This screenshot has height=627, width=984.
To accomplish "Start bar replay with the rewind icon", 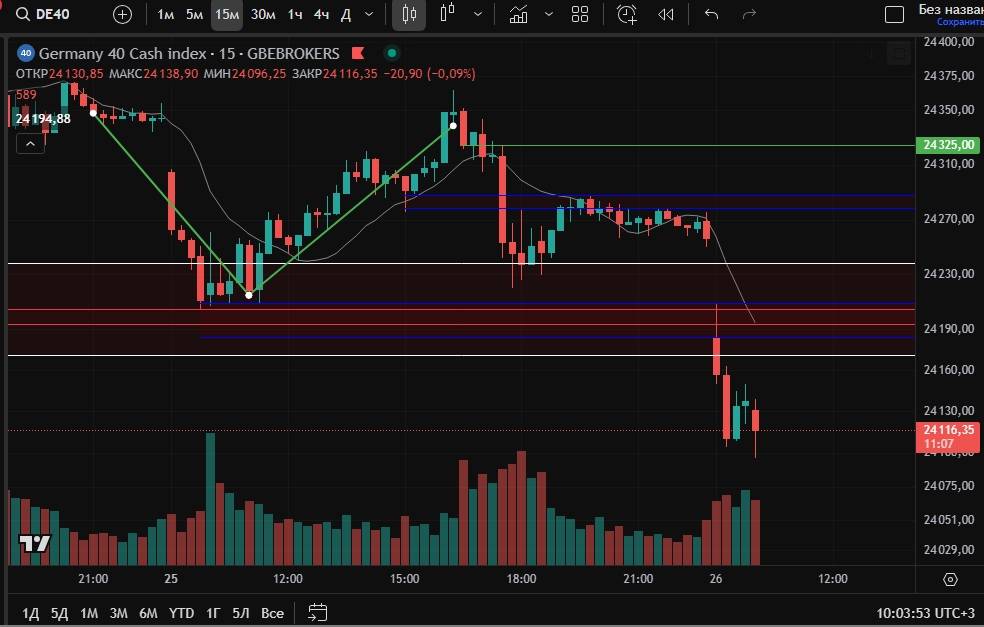I will click(666, 14).
